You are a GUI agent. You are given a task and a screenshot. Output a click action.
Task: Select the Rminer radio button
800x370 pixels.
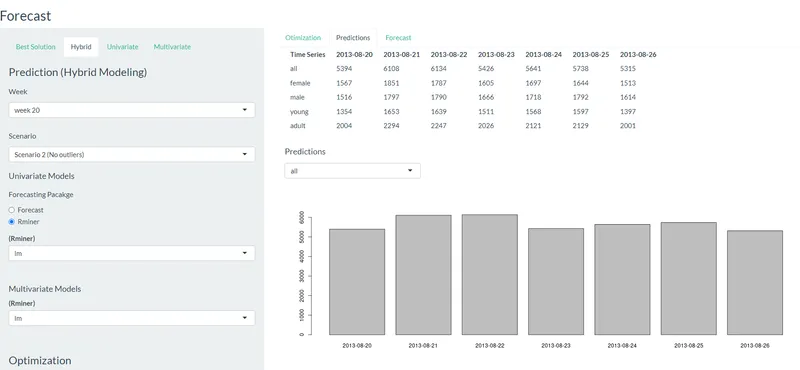coord(12,222)
